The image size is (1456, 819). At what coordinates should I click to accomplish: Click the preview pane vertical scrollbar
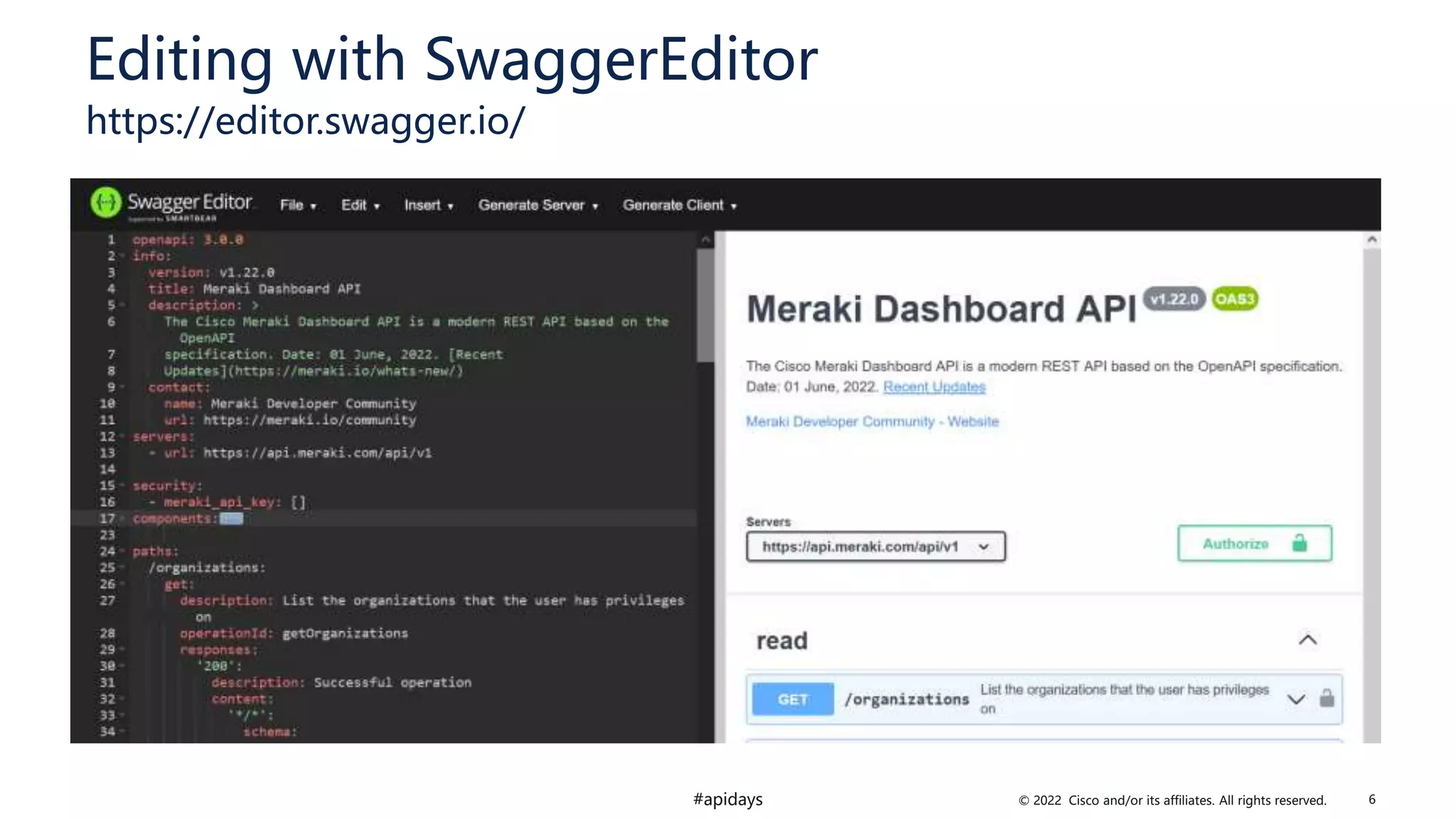point(1372,494)
